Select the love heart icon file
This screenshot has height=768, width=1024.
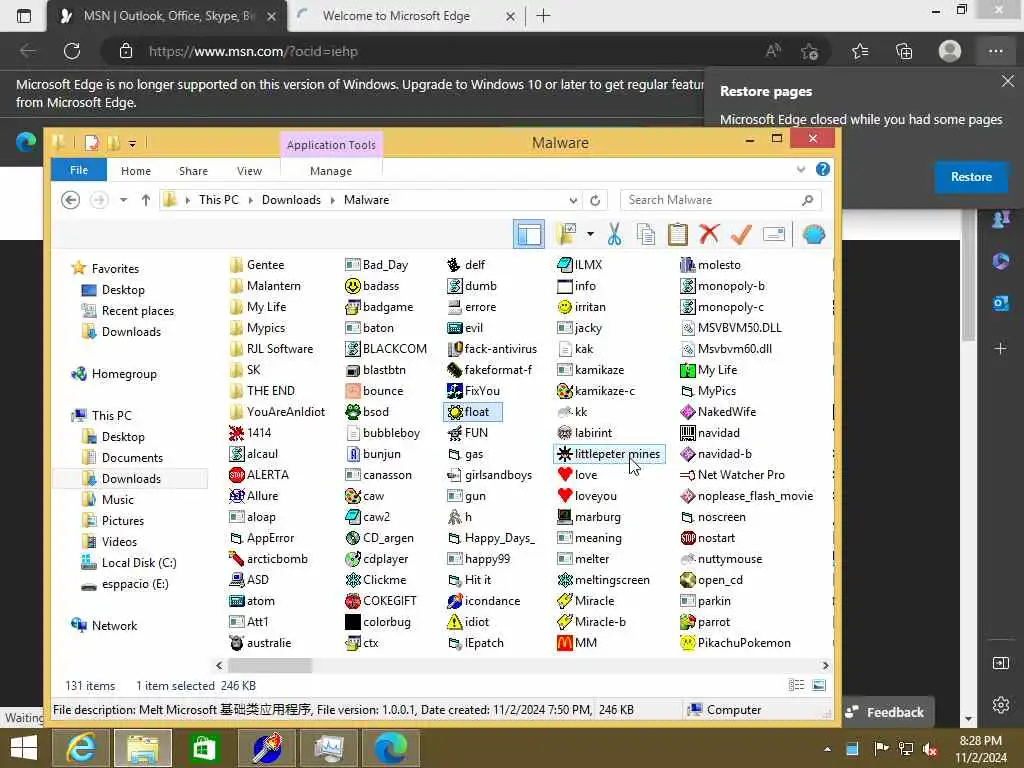tap(577, 475)
